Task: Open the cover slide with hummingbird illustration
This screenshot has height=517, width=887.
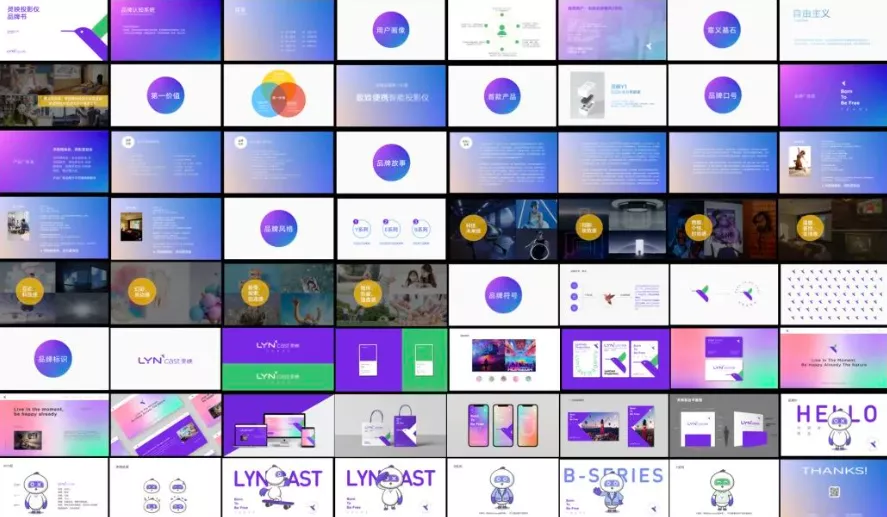Action: [54, 30]
